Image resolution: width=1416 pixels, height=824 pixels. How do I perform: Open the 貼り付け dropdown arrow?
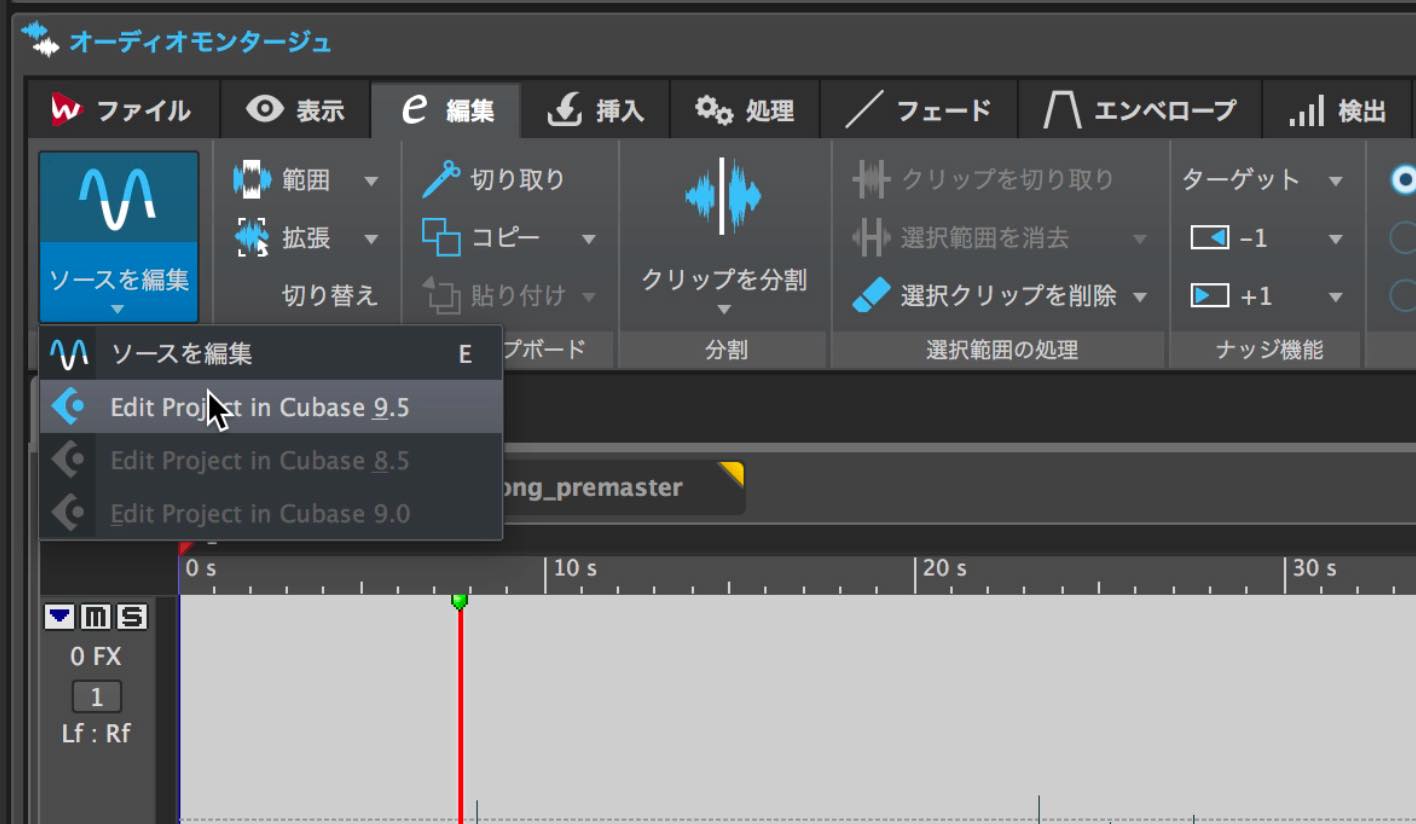click(589, 297)
